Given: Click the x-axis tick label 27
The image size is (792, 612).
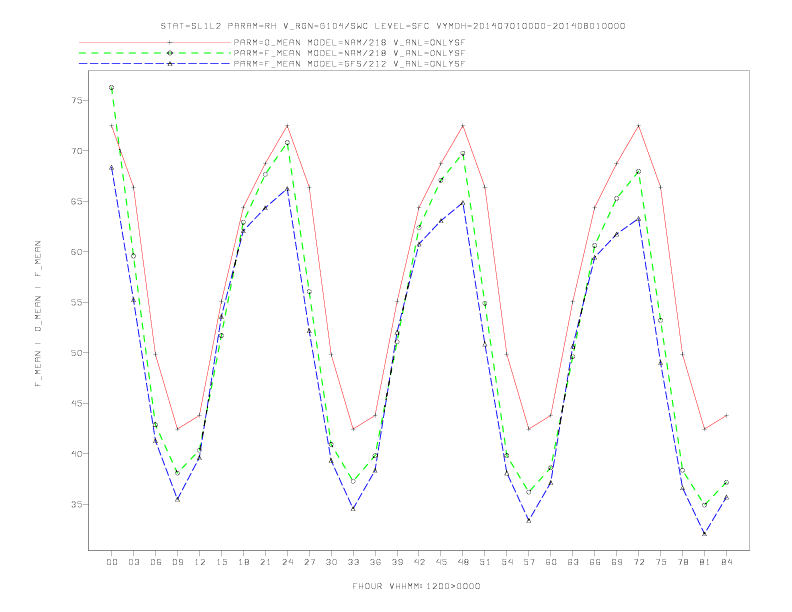Looking at the screenshot, I should tap(309, 562).
